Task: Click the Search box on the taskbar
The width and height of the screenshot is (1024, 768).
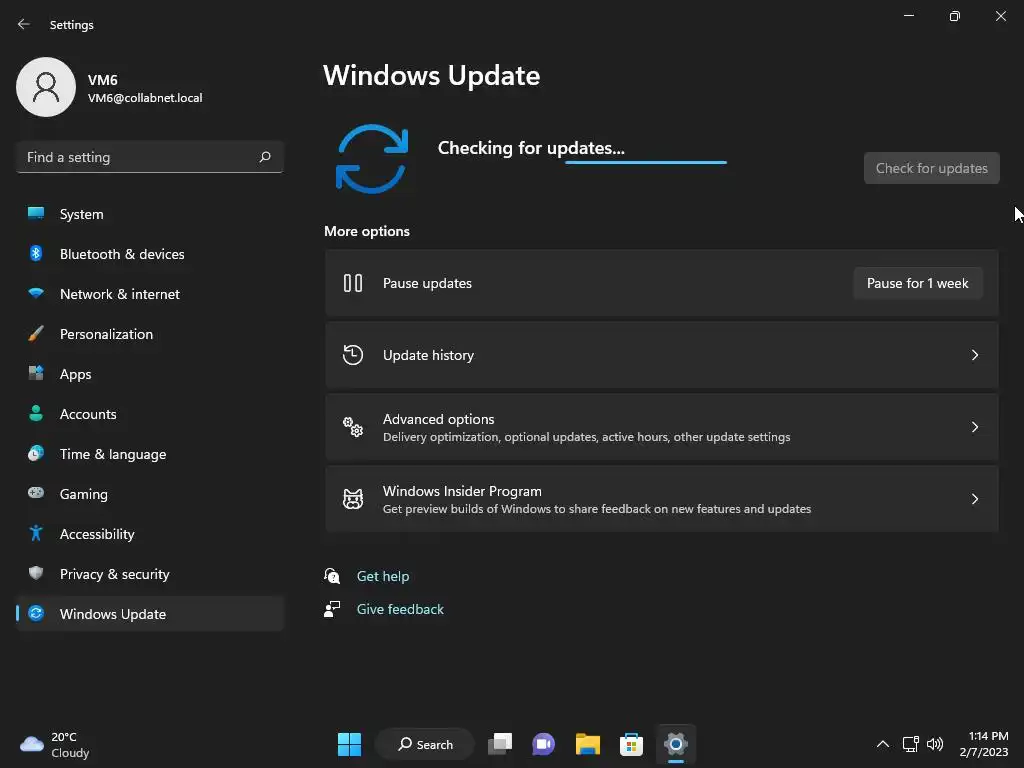Action: pyautogui.click(x=424, y=744)
